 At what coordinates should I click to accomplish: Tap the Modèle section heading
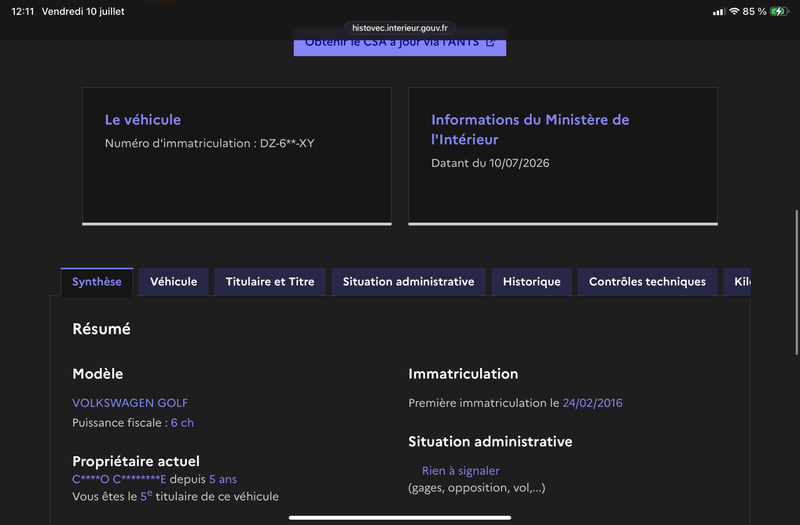pos(97,374)
